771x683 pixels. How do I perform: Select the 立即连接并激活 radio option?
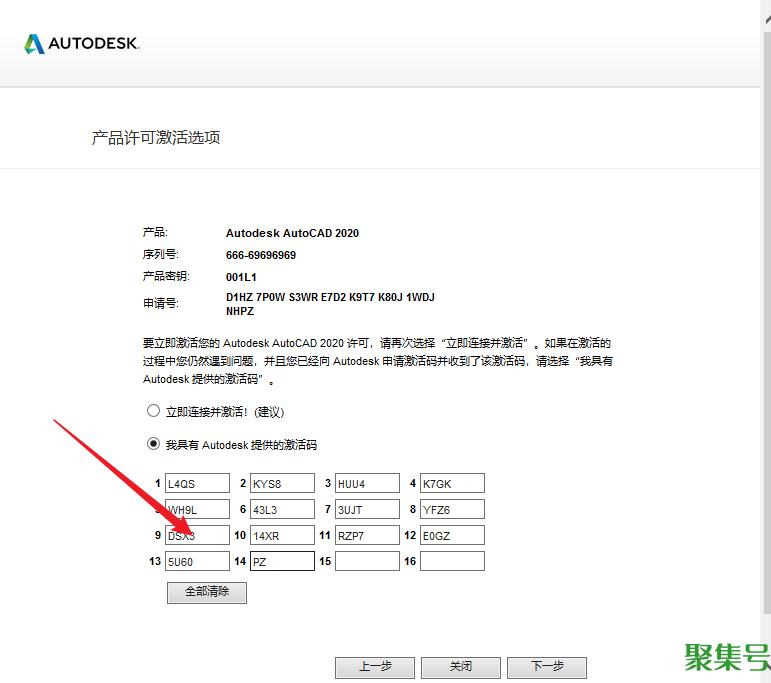(x=153, y=411)
